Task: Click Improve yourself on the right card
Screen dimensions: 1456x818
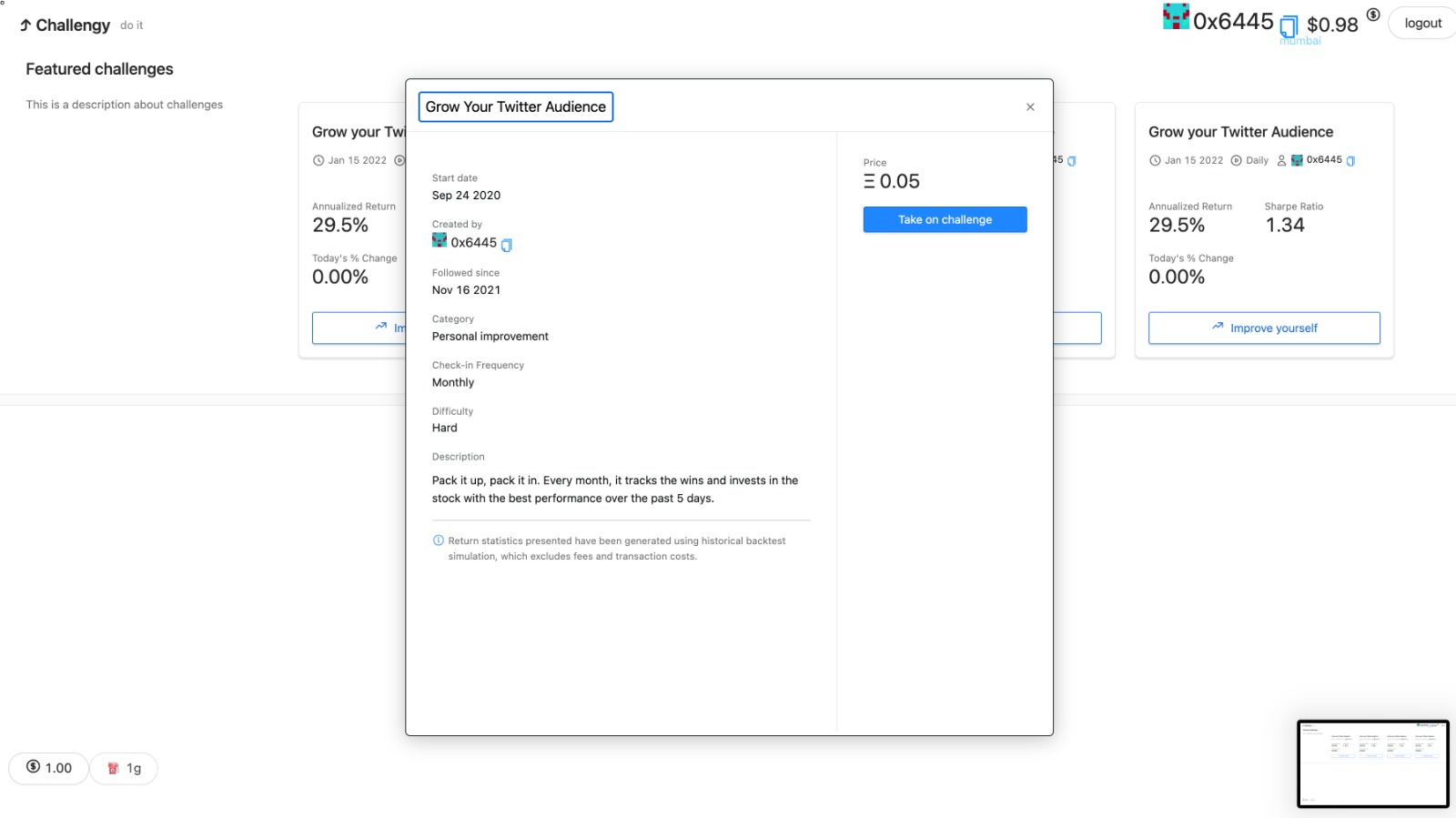Action: [x=1264, y=328]
